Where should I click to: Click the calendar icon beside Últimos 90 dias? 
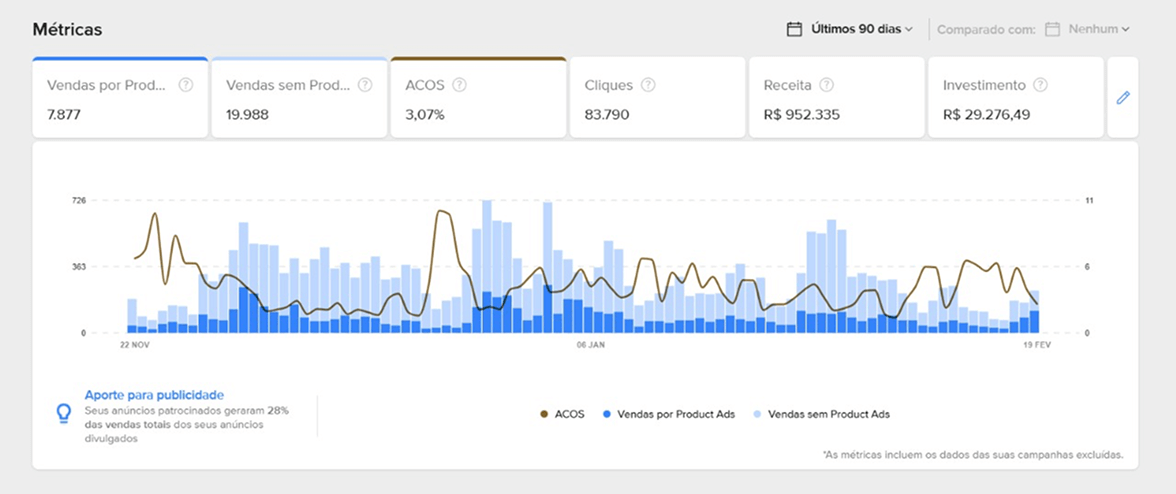tap(795, 29)
